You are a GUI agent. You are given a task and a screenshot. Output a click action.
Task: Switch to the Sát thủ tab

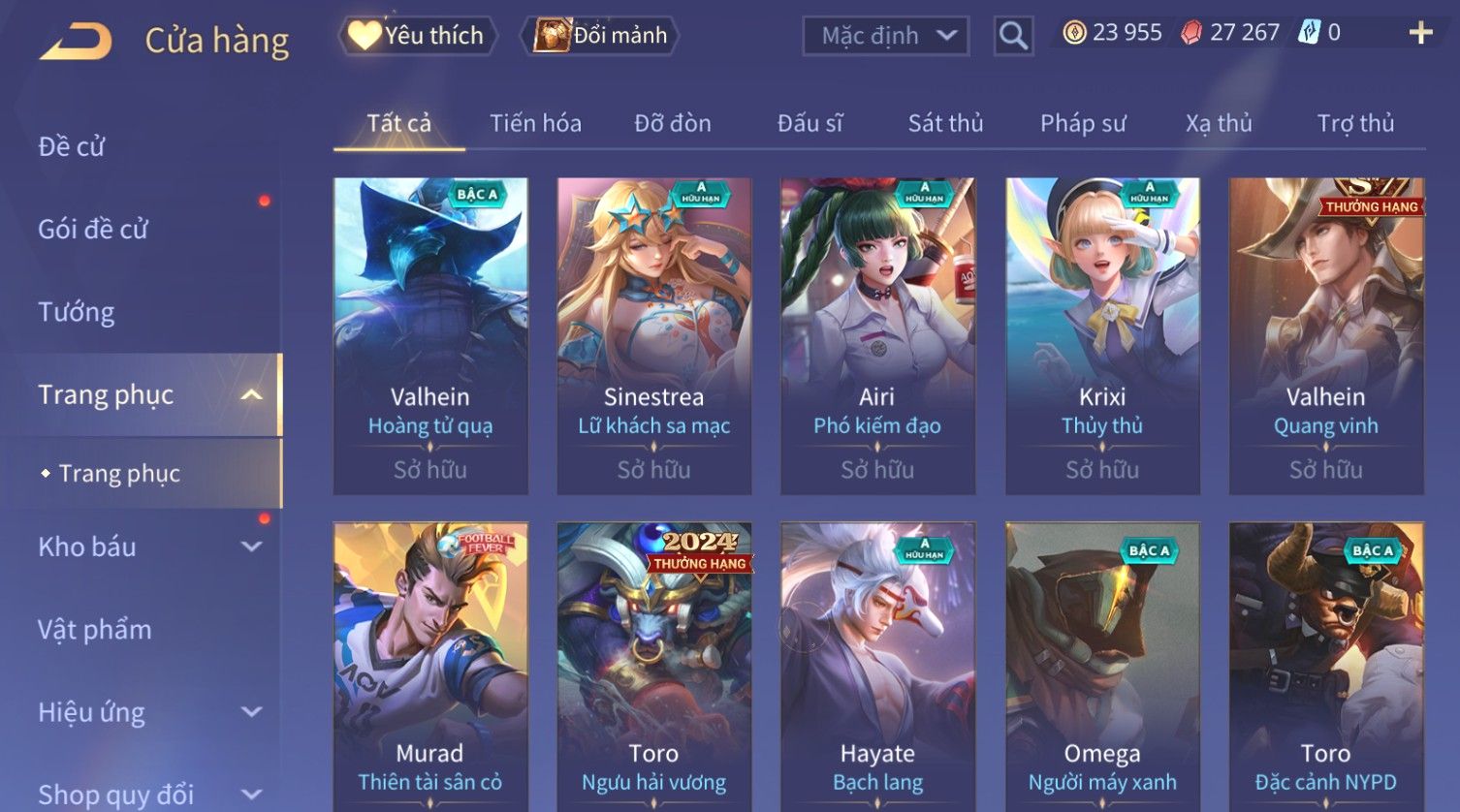(945, 123)
